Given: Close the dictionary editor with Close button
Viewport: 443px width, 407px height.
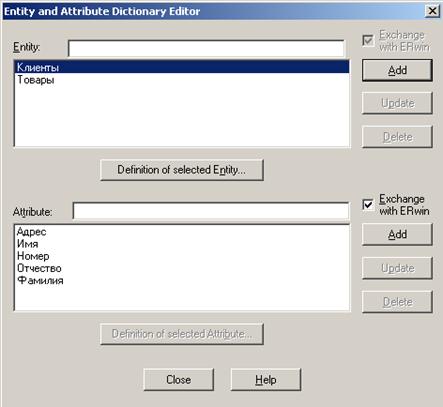Looking at the screenshot, I should 178,379.
